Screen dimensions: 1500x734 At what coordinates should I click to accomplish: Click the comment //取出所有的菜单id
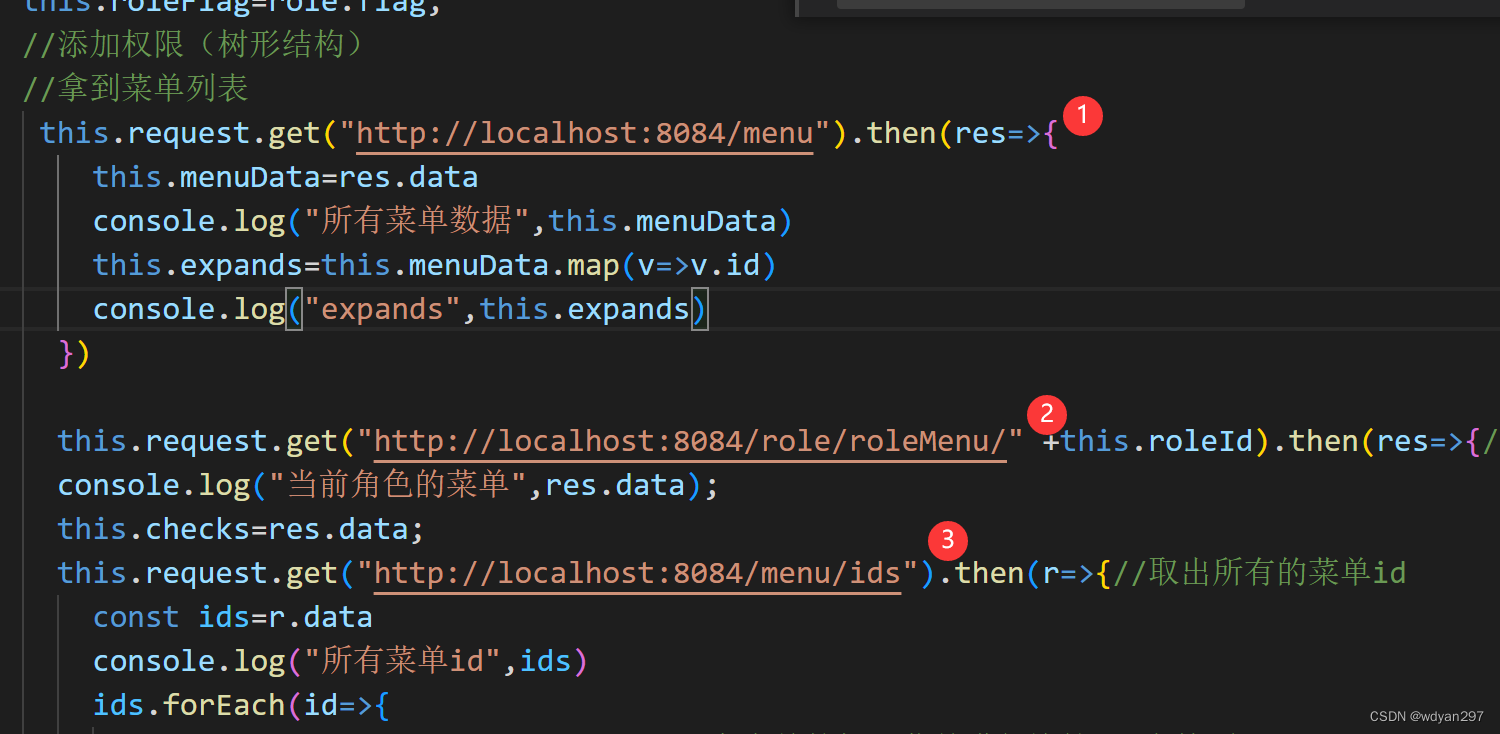pos(1259,573)
